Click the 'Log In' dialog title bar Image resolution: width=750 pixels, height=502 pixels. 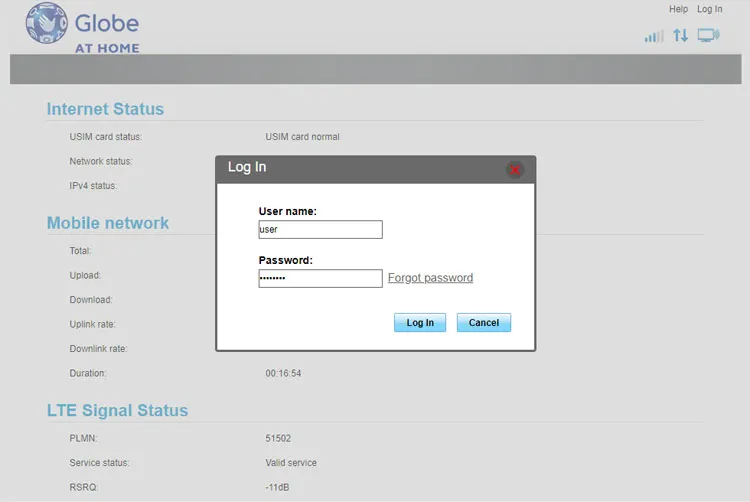click(x=375, y=170)
